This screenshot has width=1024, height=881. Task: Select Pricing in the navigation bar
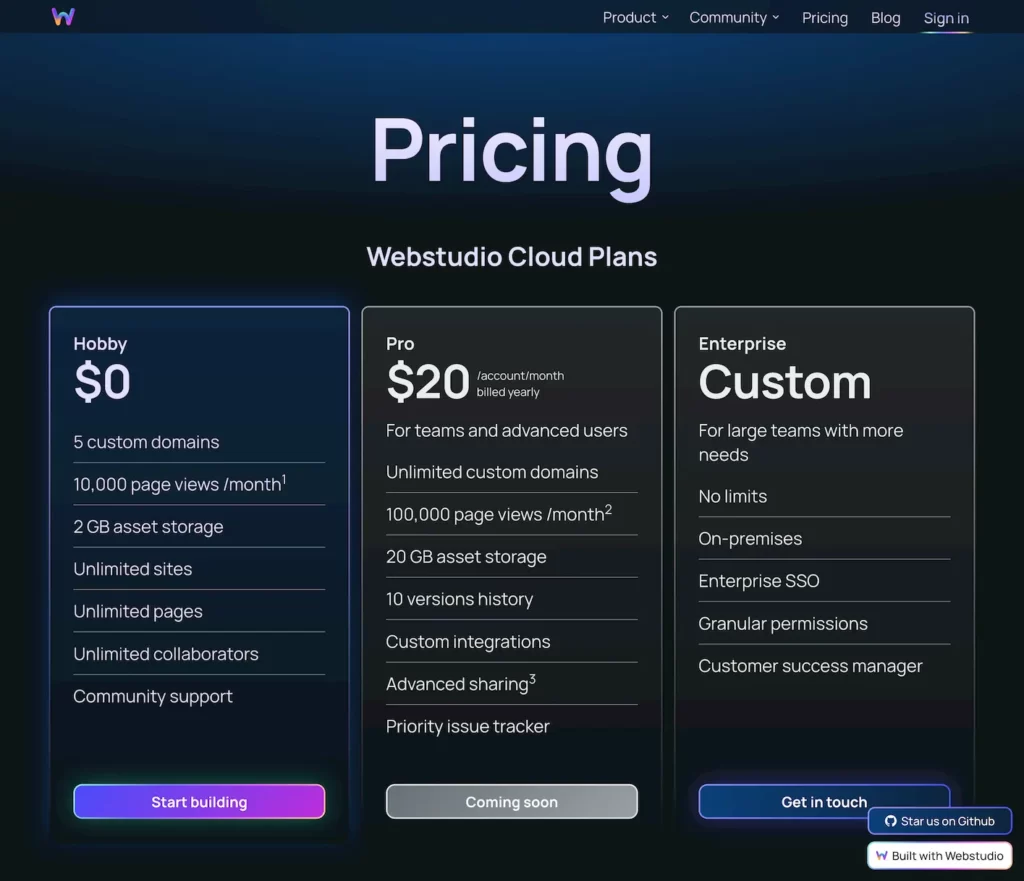click(x=824, y=17)
